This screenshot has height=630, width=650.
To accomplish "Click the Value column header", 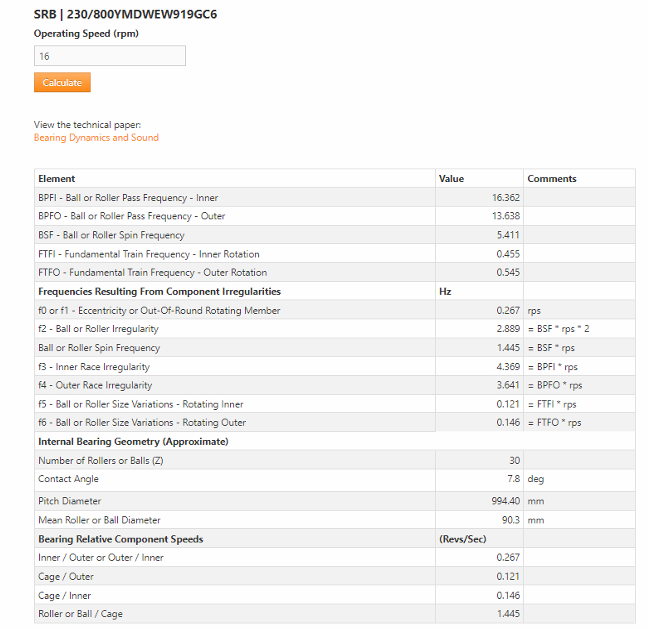I will click(x=451, y=179).
